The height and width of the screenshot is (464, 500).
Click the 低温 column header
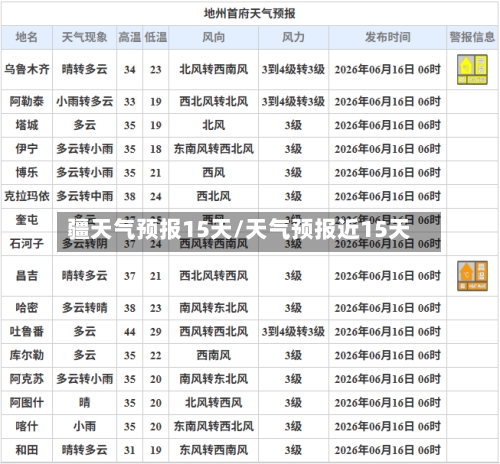156,37
